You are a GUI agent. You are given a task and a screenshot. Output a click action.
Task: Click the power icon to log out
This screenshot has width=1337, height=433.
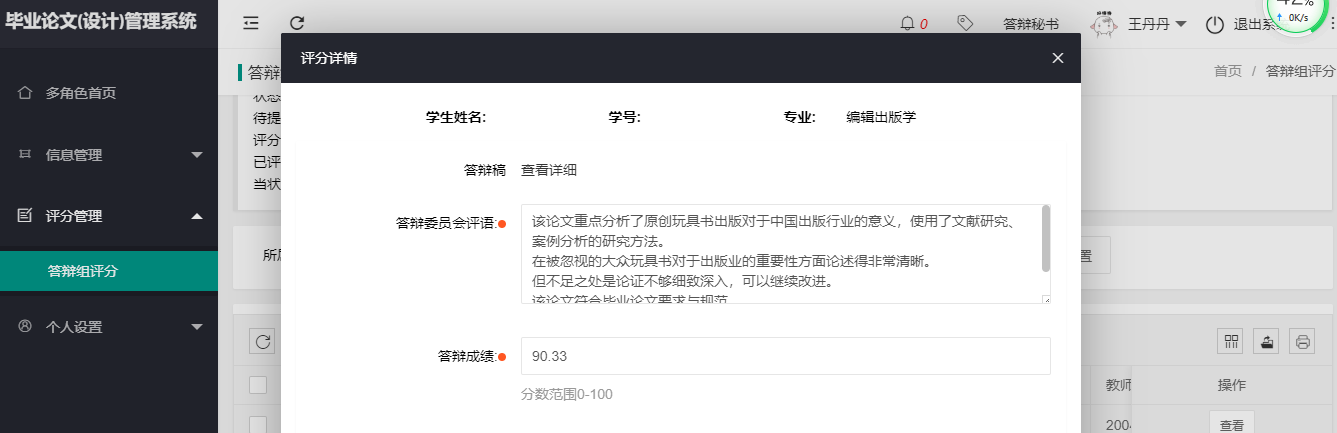point(1214,24)
